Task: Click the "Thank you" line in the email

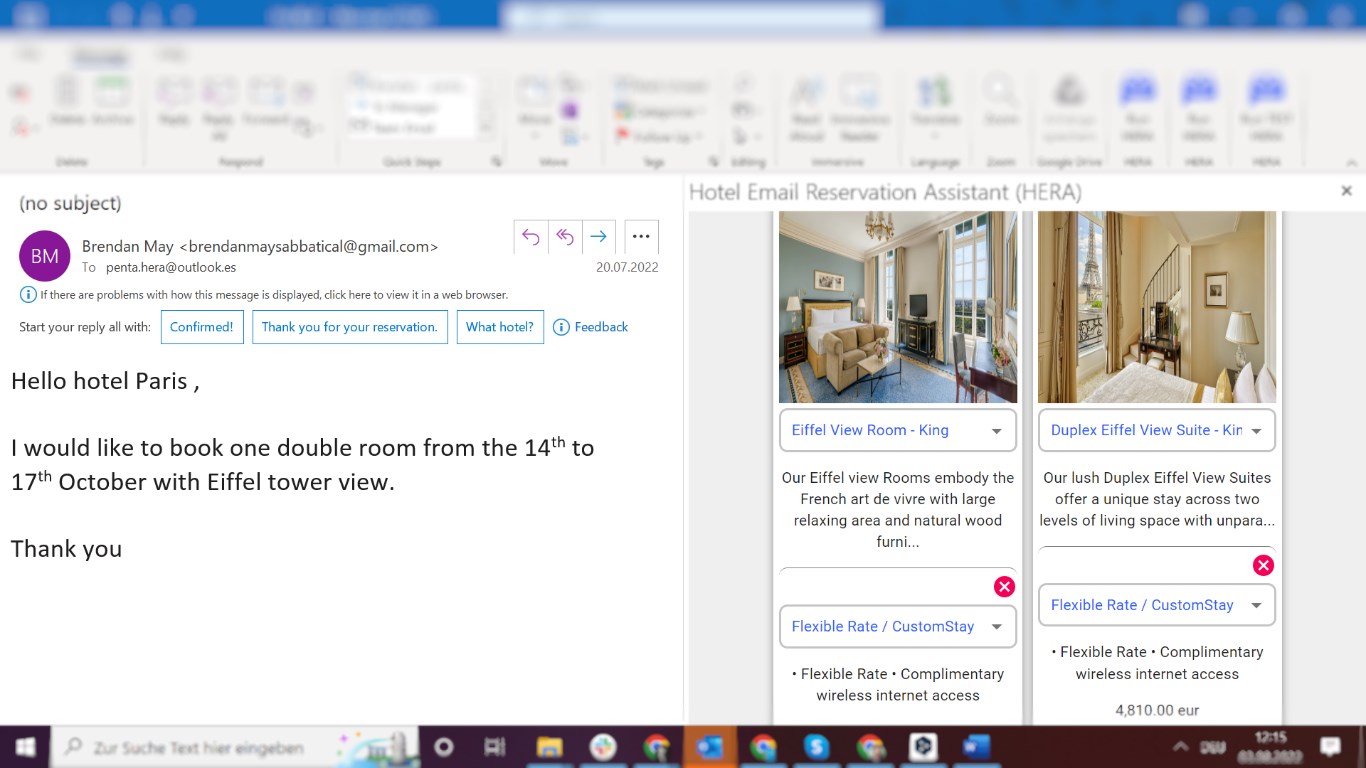Action: pyautogui.click(x=66, y=549)
